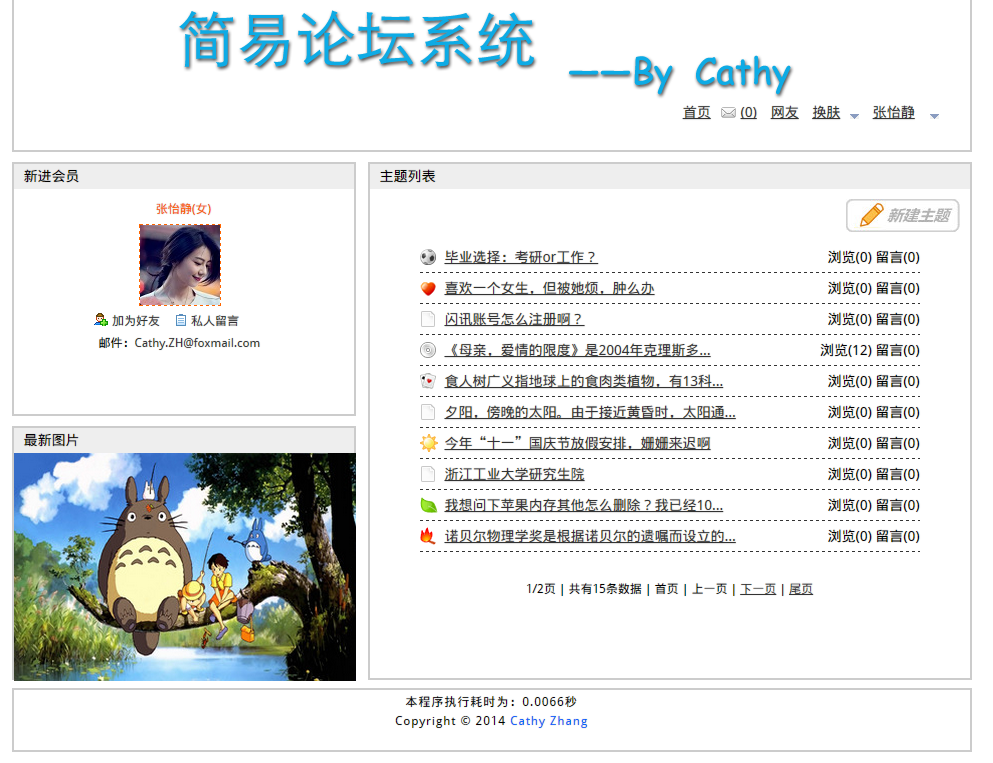The width and height of the screenshot is (993, 763).
Task: Open topic 喜欢一个女生，但被她烦，肿么办
Action: [x=549, y=288]
